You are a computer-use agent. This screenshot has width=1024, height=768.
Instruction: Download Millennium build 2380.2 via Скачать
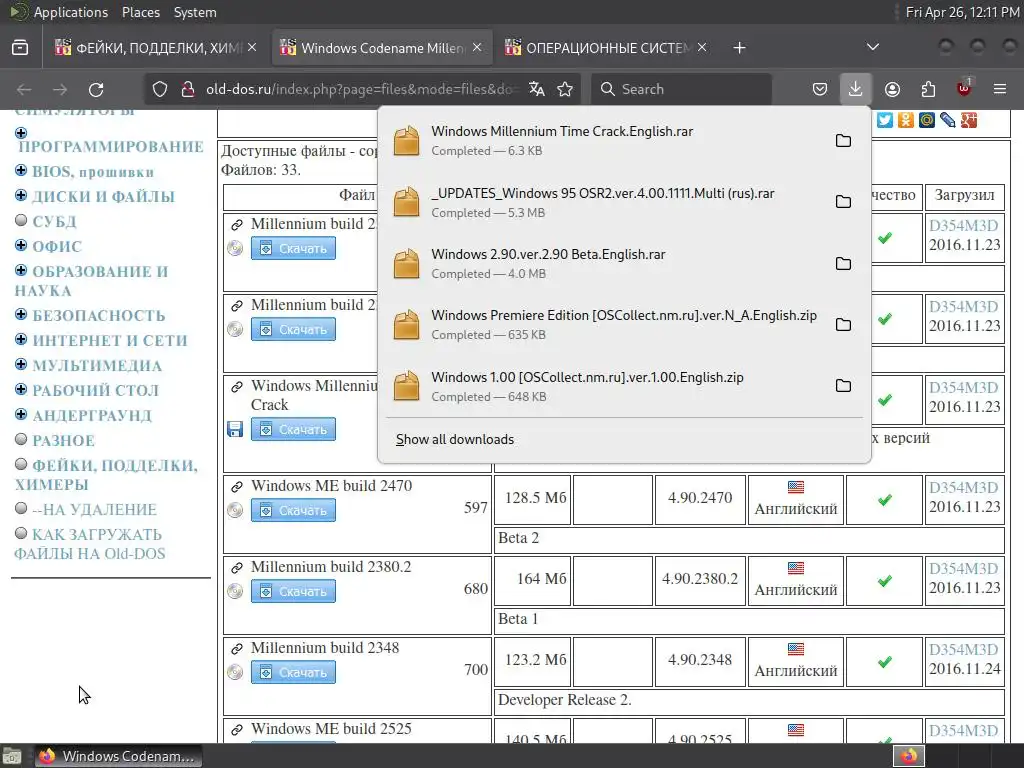click(293, 591)
